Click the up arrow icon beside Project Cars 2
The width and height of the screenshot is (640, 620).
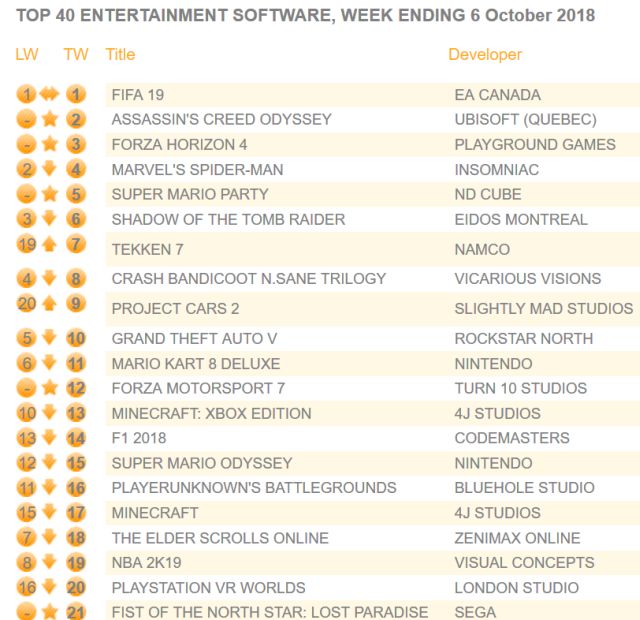pos(50,304)
